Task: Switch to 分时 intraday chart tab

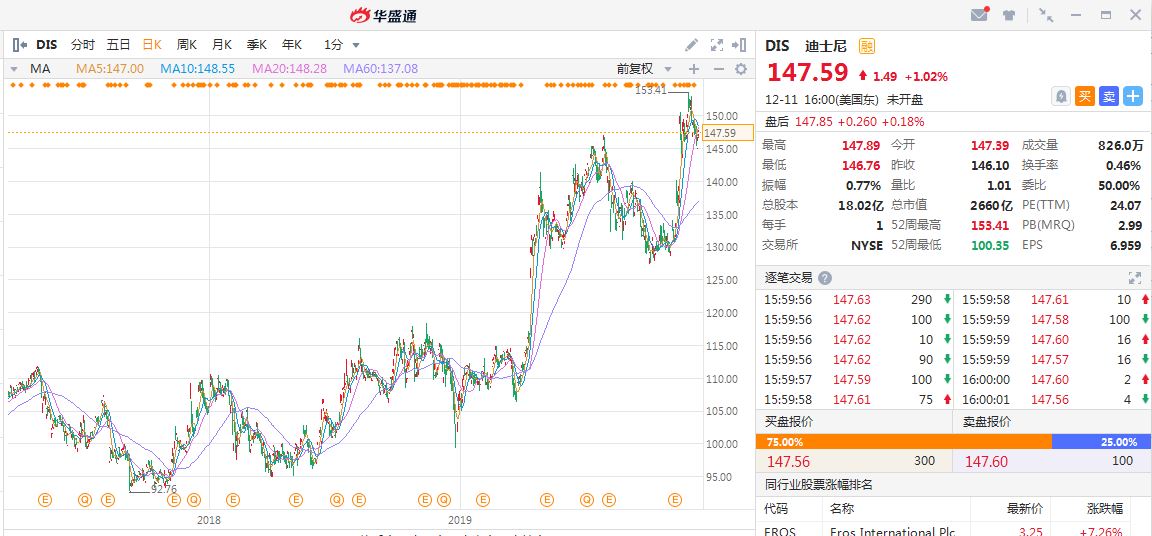Action: pos(83,45)
